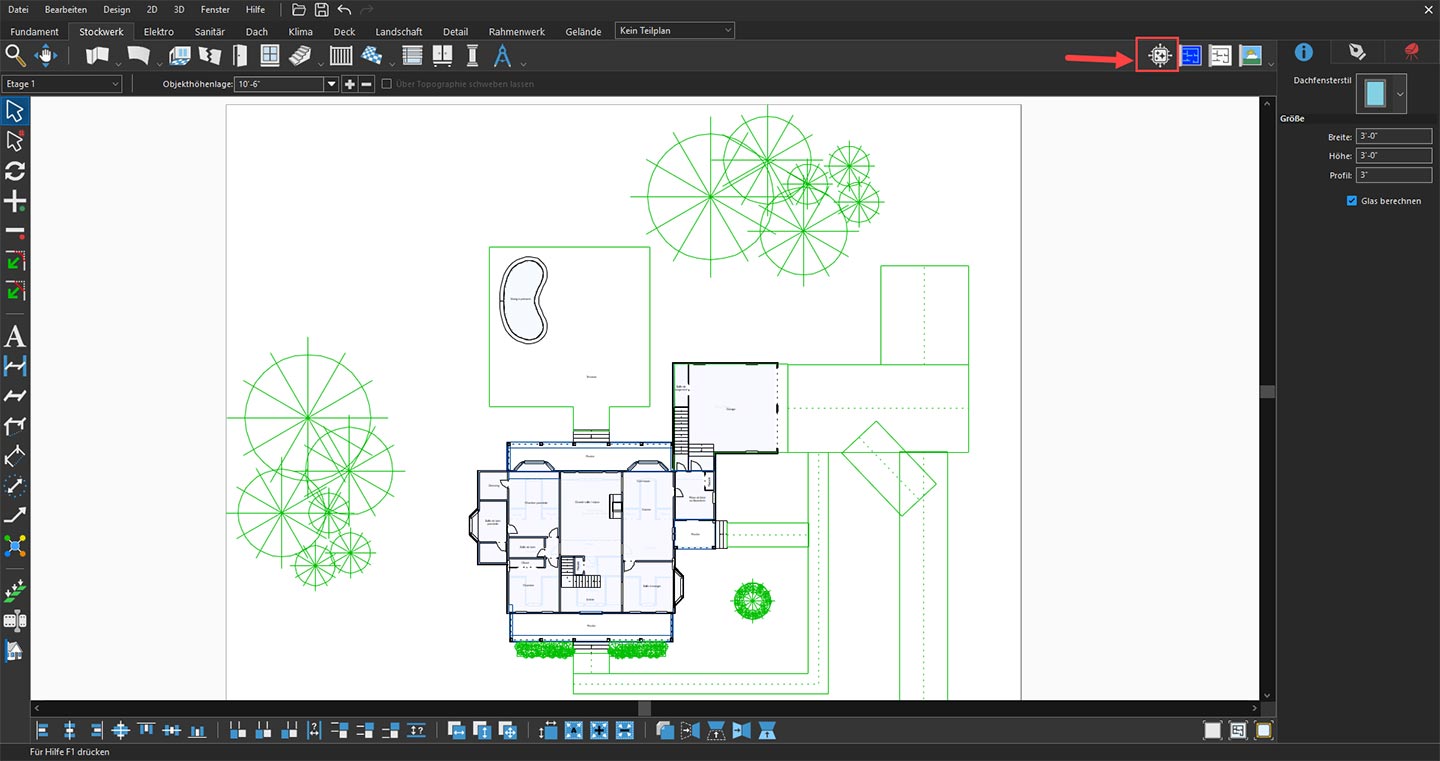Open the Design menu
Screen dimensions: 1440x761
coord(116,9)
